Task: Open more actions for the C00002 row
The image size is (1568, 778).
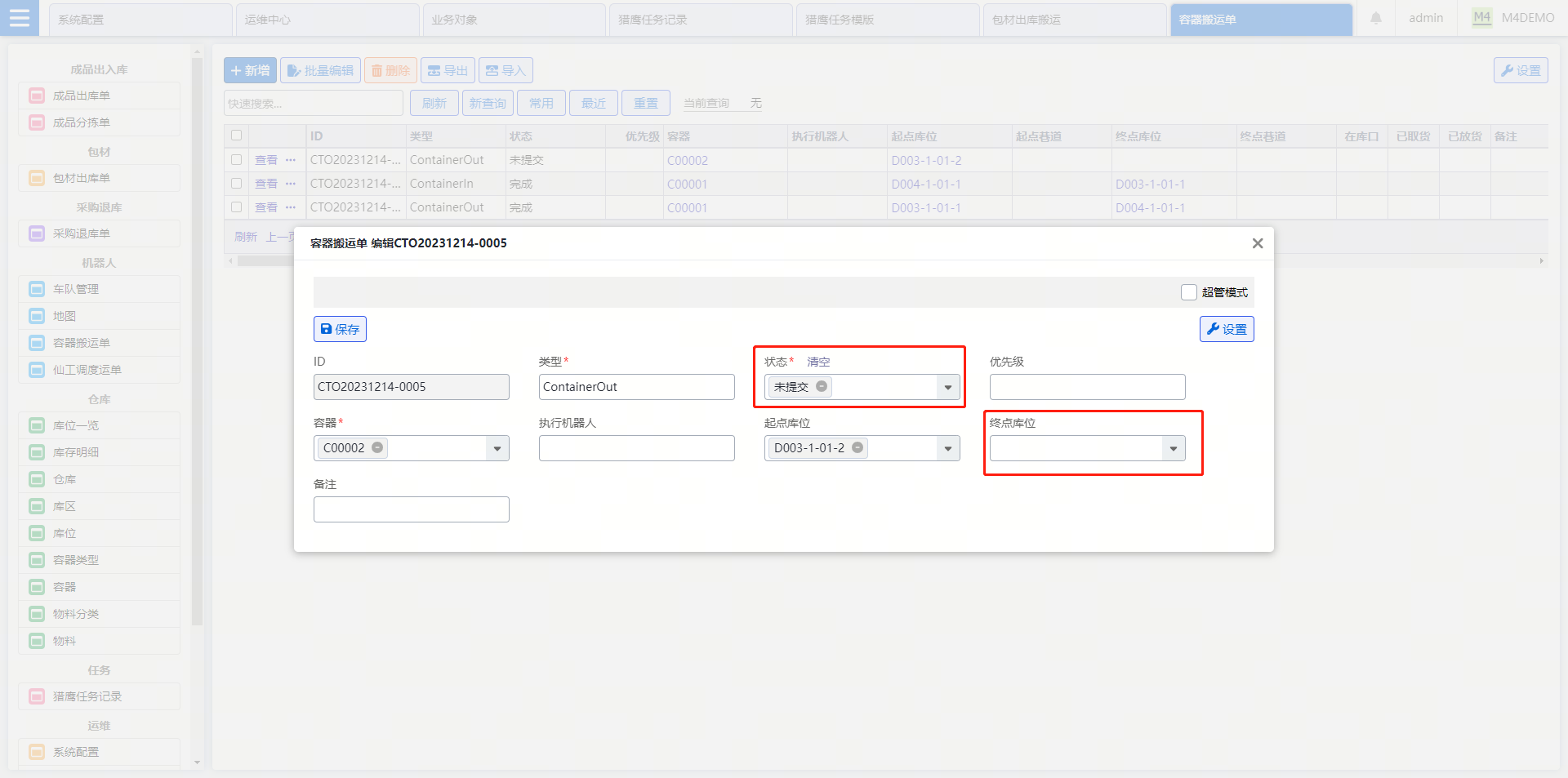Action: click(291, 160)
